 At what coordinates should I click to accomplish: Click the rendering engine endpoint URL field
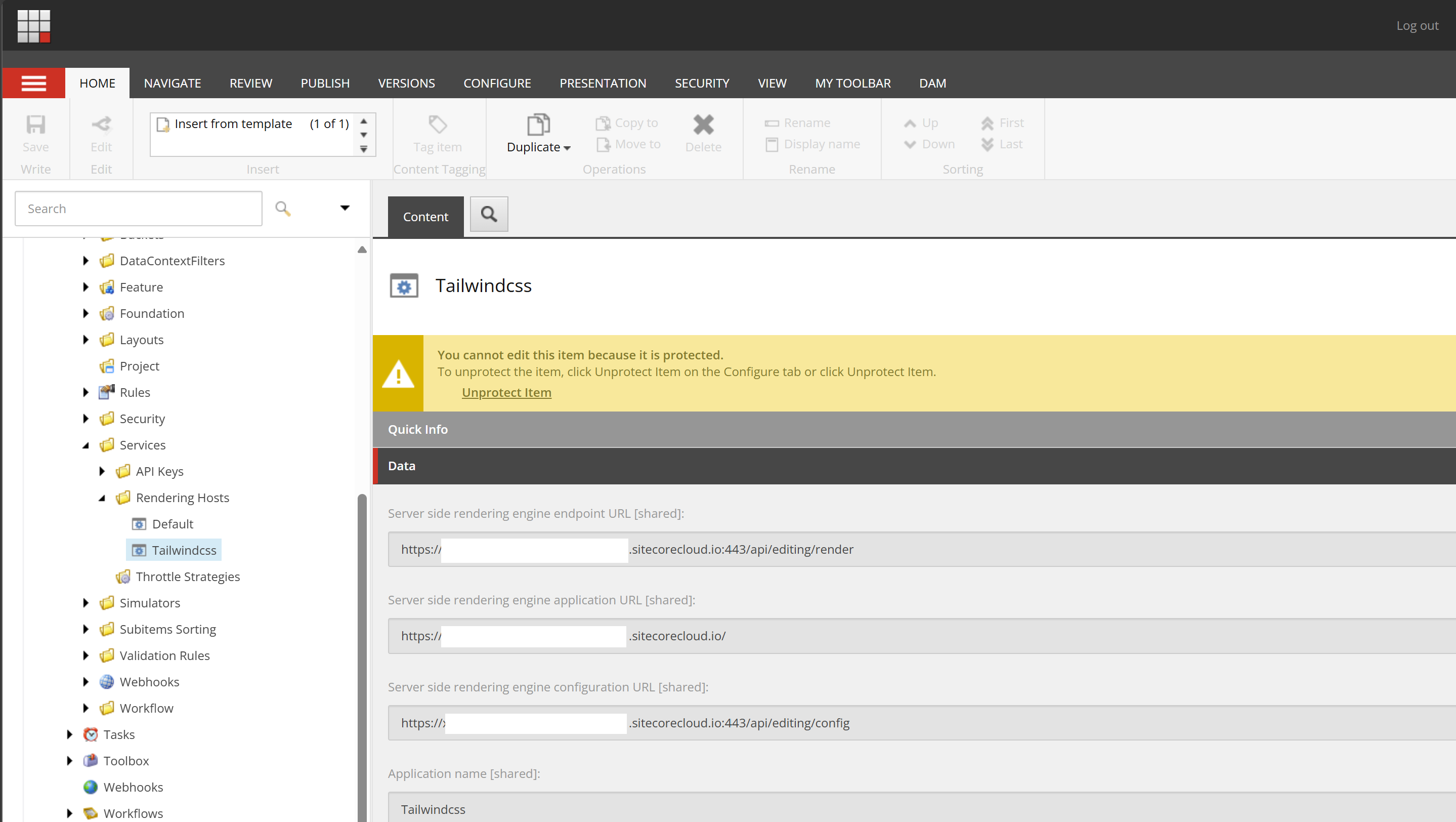(x=922, y=550)
